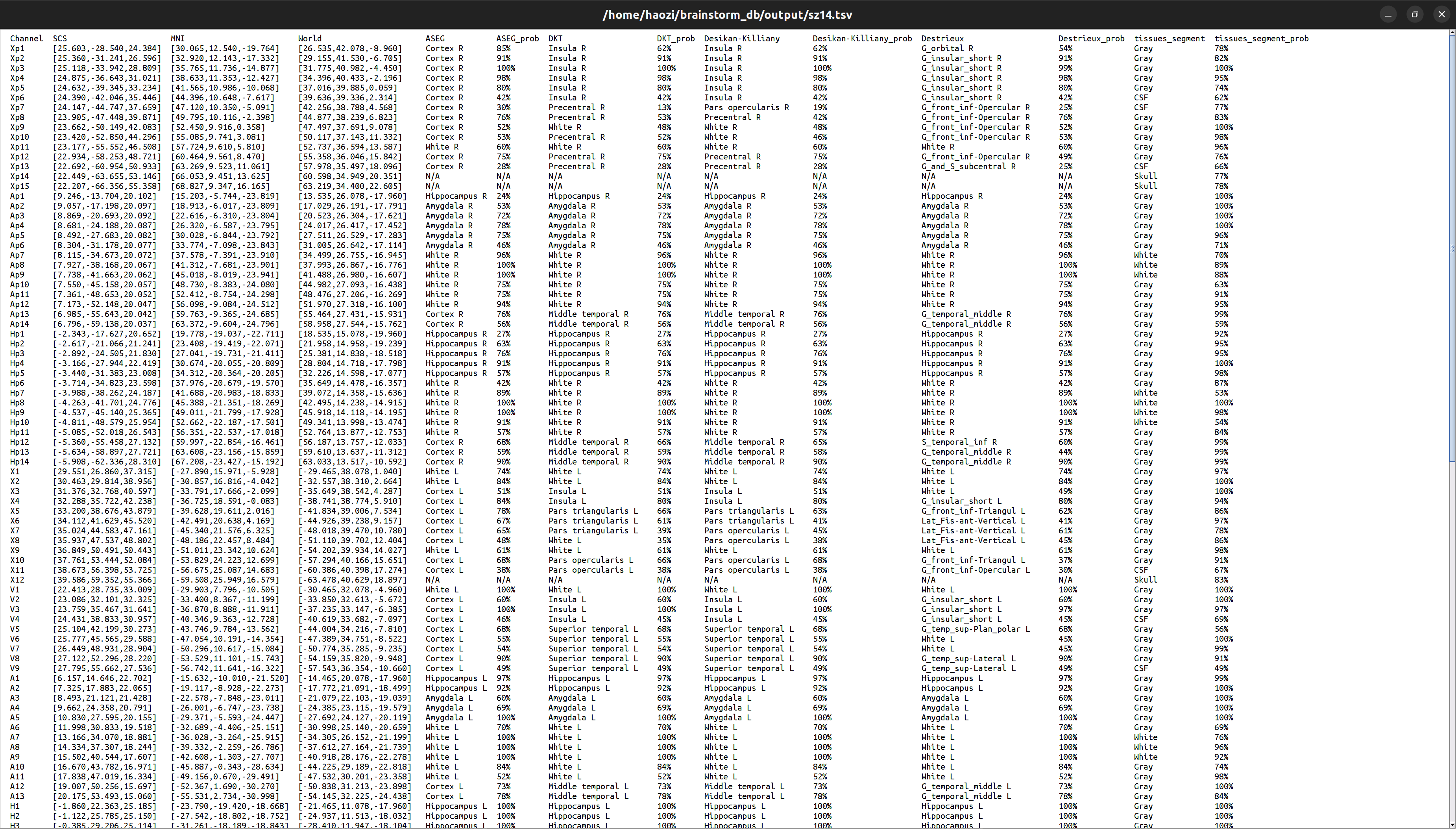The image size is (1456, 829).
Task: Click the 'Lat_Fis-ant-Vertical L' cell in row X6
Action: tap(973, 521)
